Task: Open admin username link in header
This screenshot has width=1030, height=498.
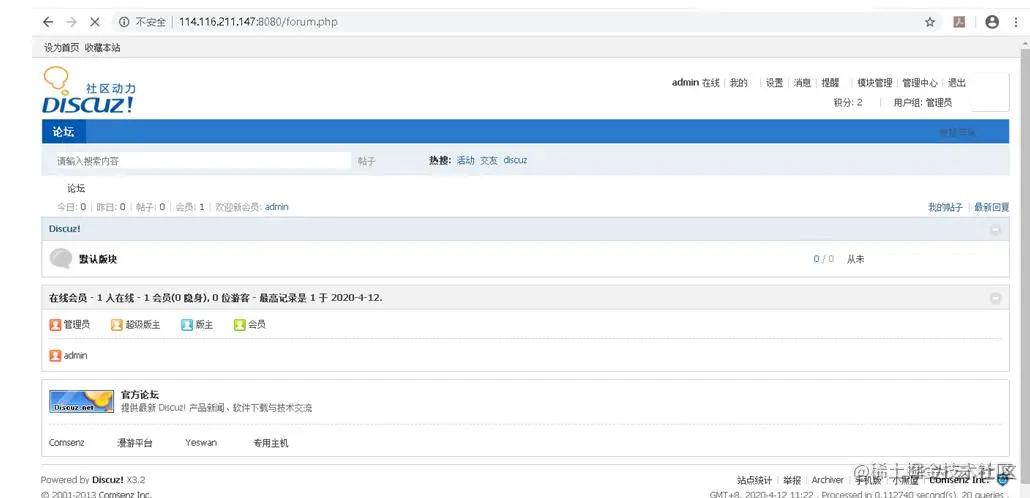Action: (685, 83)
